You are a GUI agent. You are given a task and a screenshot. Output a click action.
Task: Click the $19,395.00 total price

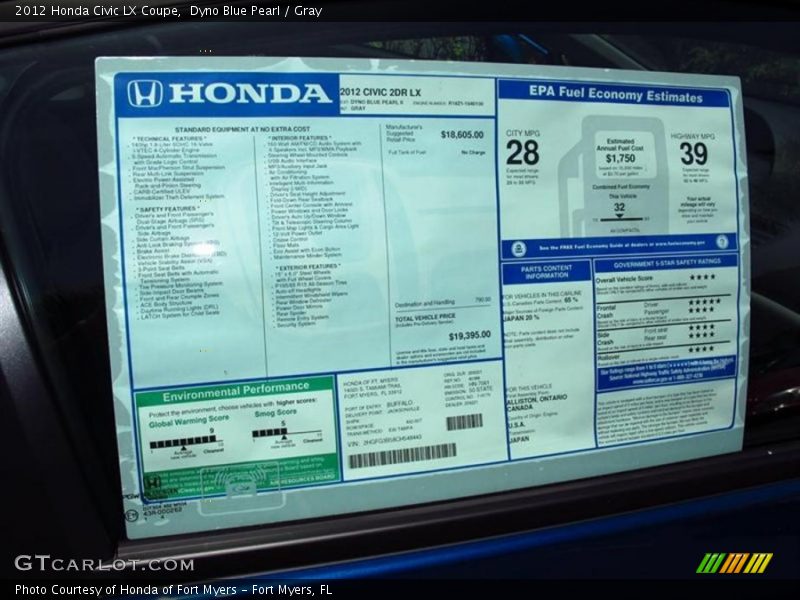(x=469, y=335)
